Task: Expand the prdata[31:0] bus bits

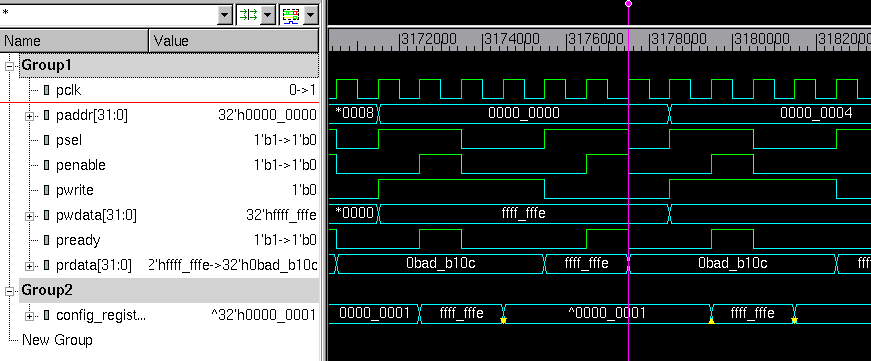Action: coord(29,266)
